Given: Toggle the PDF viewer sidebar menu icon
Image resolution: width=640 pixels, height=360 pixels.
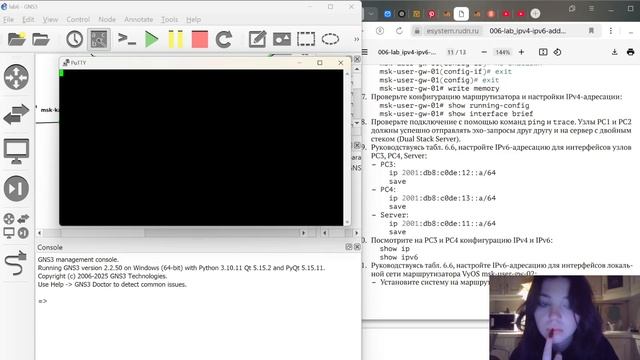Looking at the screenshot, I should coord(365,52).
